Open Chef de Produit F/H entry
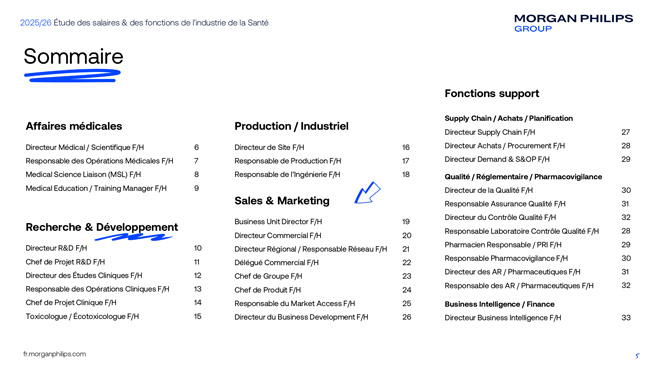Screen dimensions: 660x370 point(268,290)
